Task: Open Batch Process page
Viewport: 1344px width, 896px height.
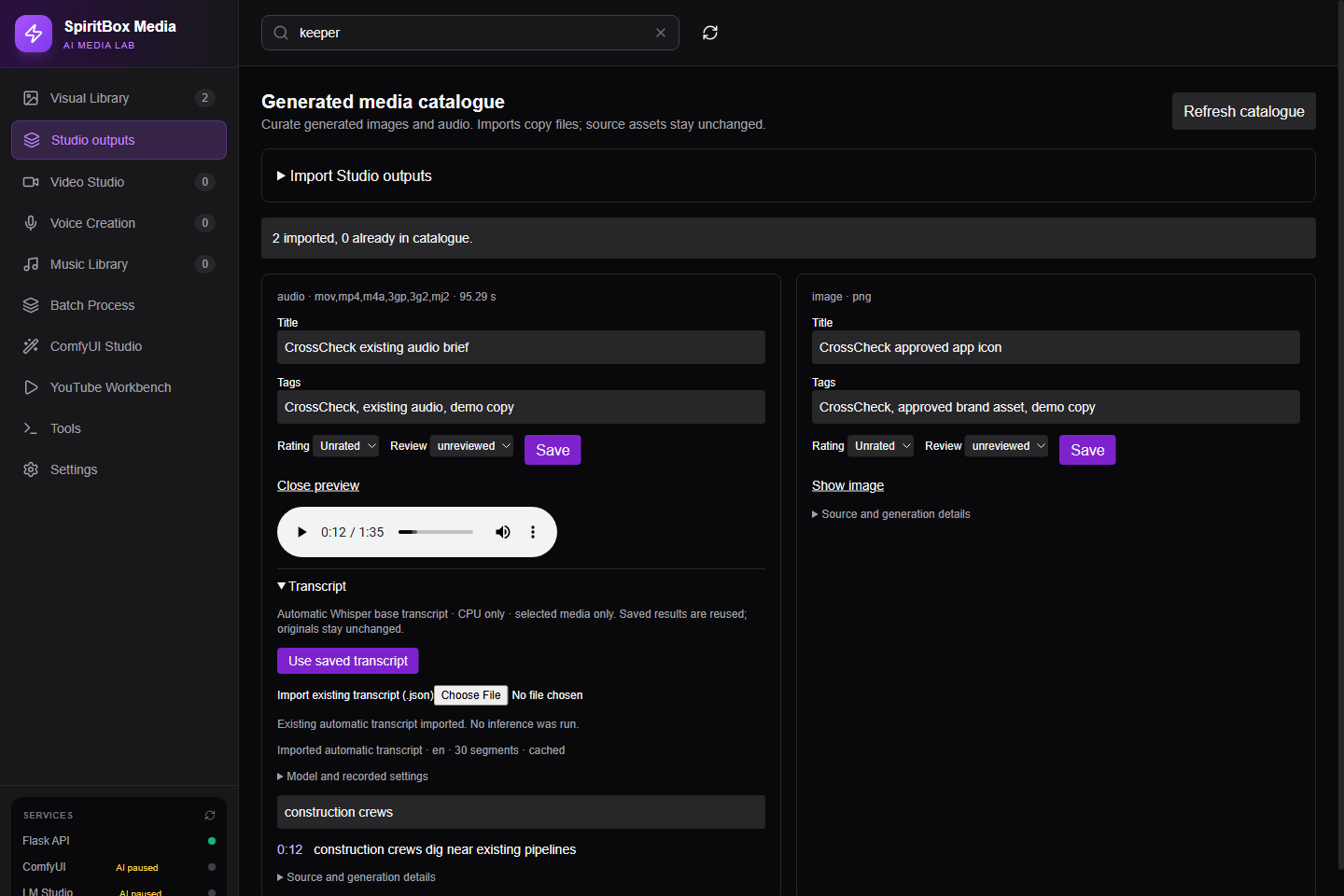Action: (119, 305)
